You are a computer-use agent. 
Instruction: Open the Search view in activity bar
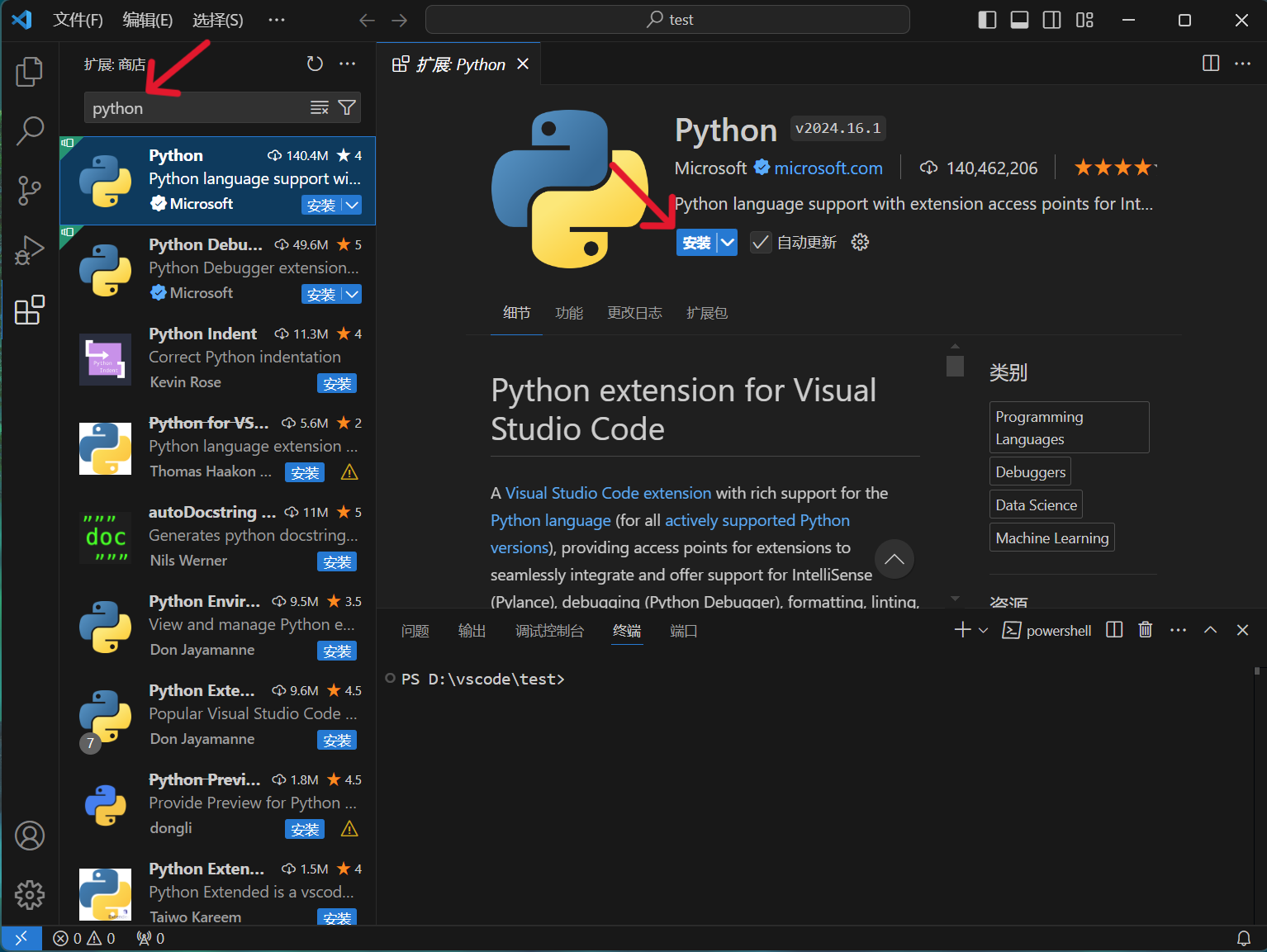point(30,130)
